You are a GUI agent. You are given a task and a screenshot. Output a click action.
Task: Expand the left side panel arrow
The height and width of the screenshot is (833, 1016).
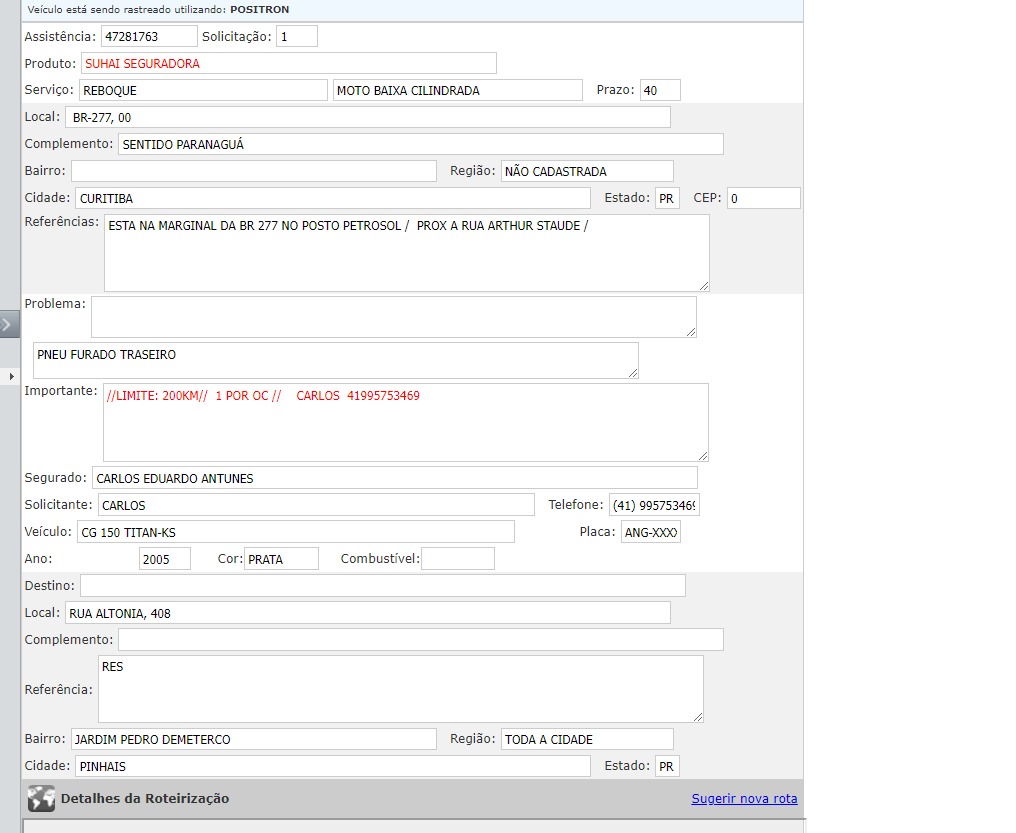9,324
